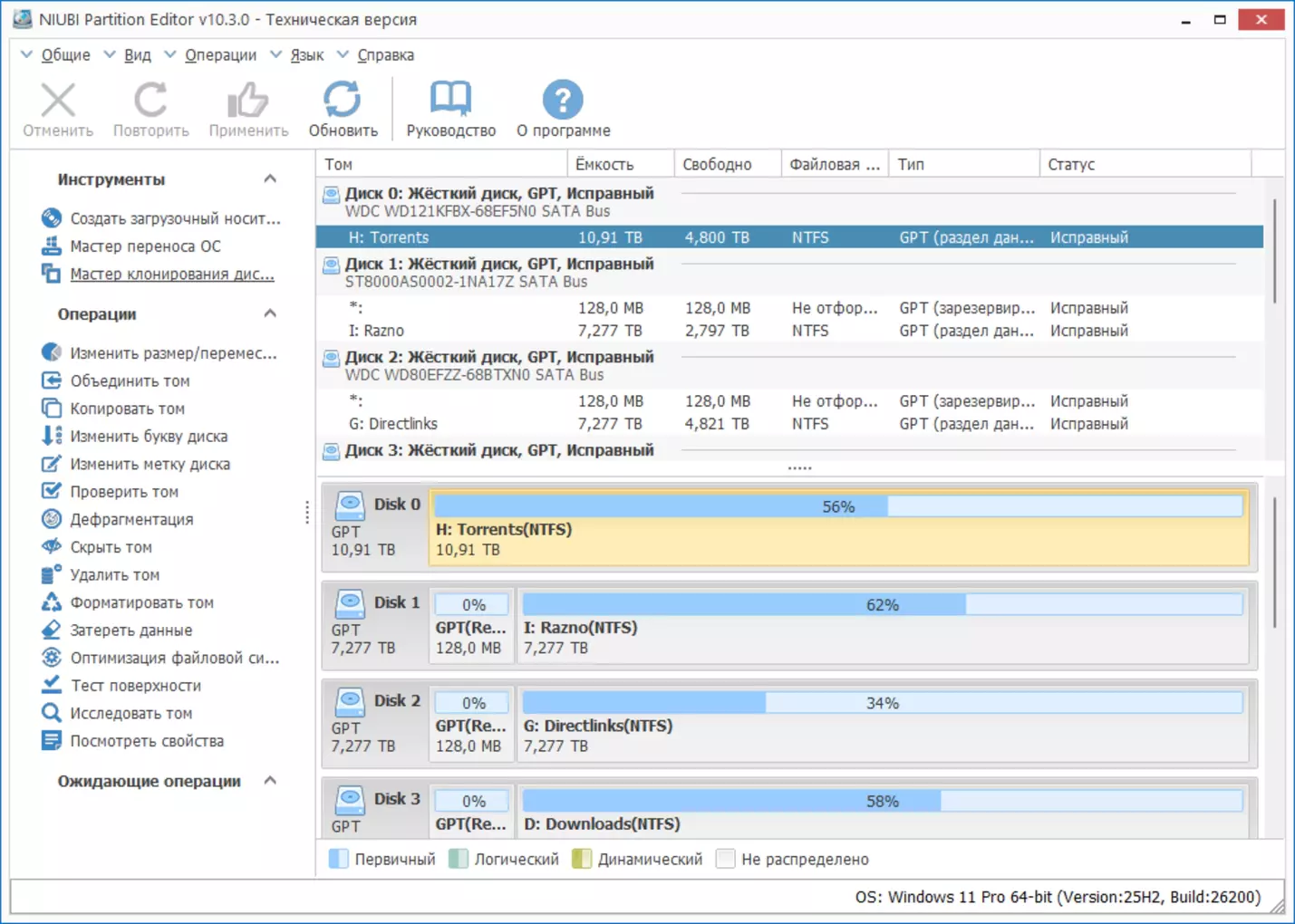Select Изменить букву диска operation icon

point(52,436)
